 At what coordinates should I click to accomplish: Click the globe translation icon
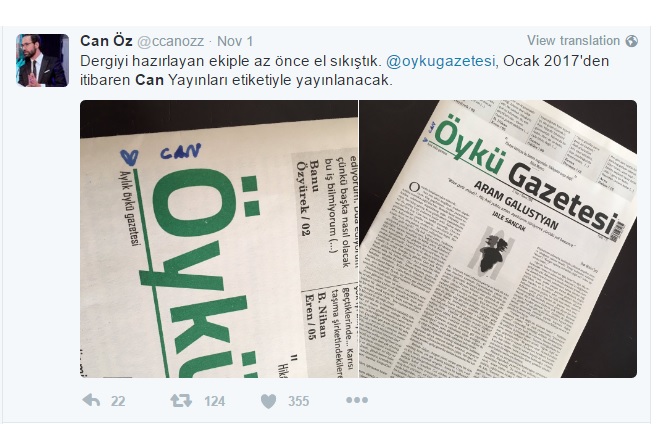coord(631,41)
